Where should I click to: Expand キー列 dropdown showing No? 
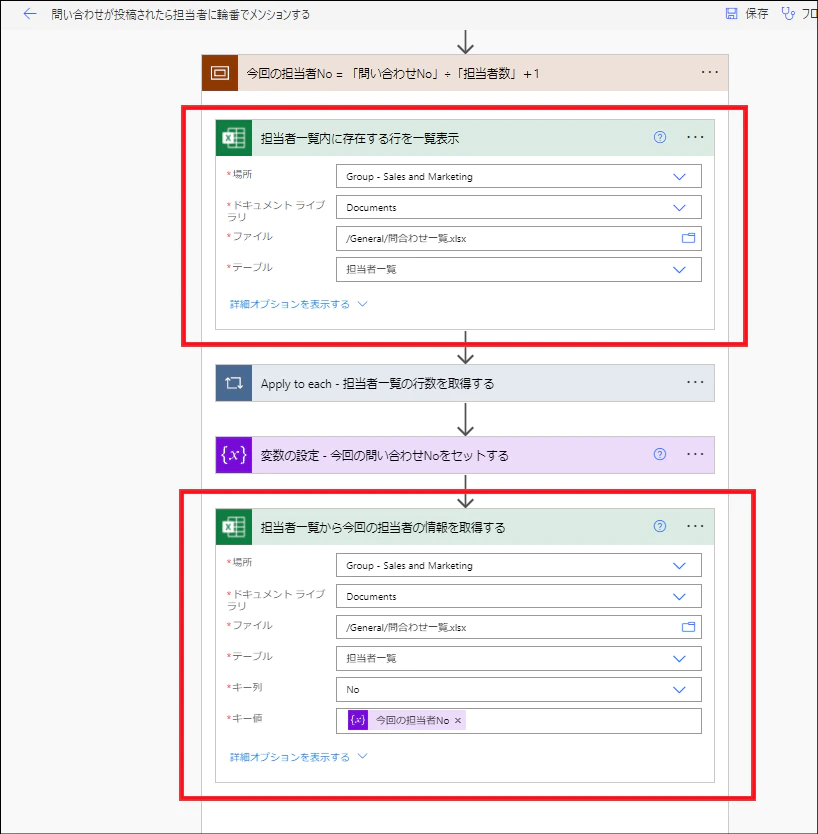click(679, 690)
